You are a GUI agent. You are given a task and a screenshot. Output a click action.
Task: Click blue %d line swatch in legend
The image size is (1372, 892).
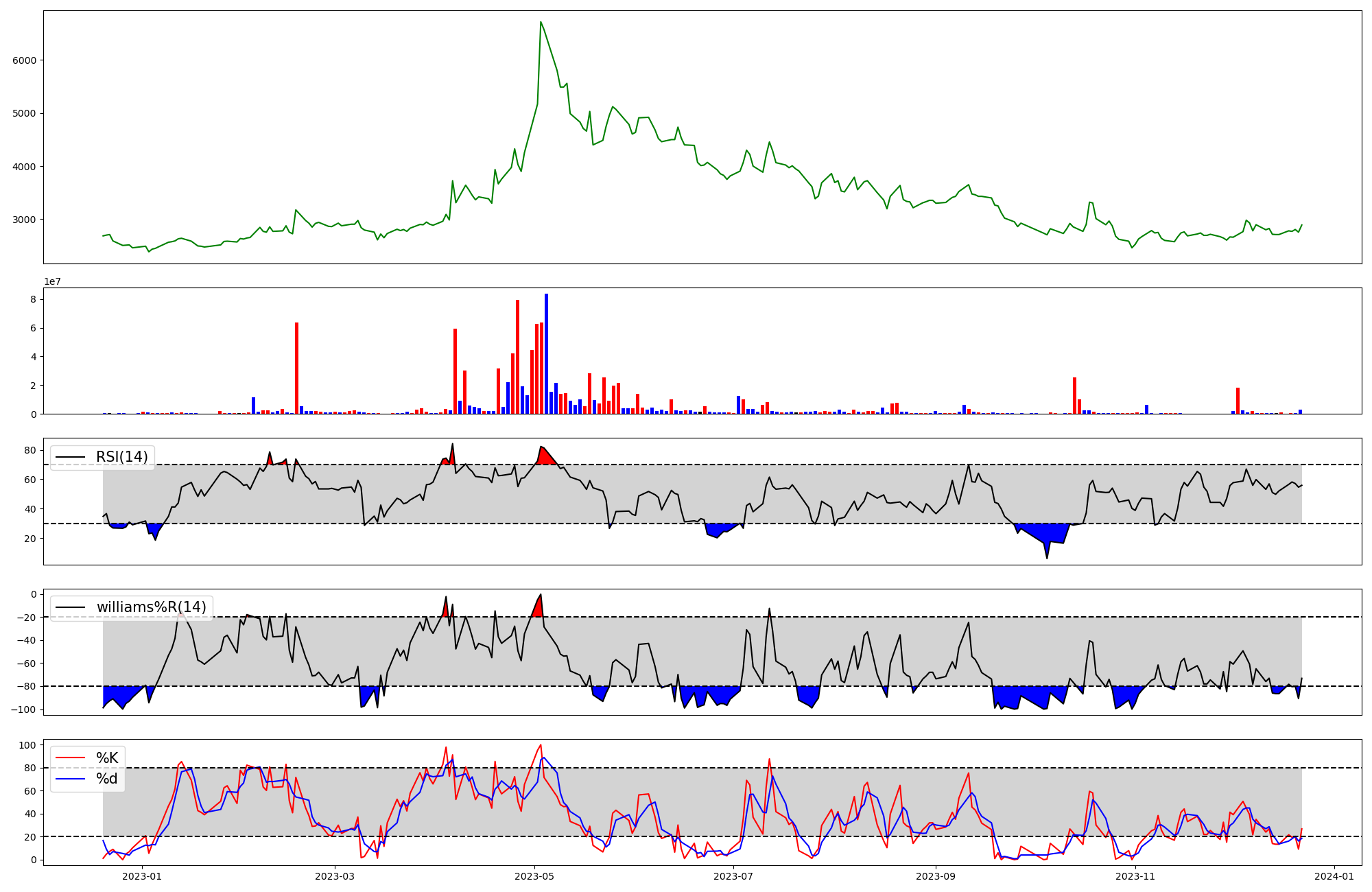[70, 779]
